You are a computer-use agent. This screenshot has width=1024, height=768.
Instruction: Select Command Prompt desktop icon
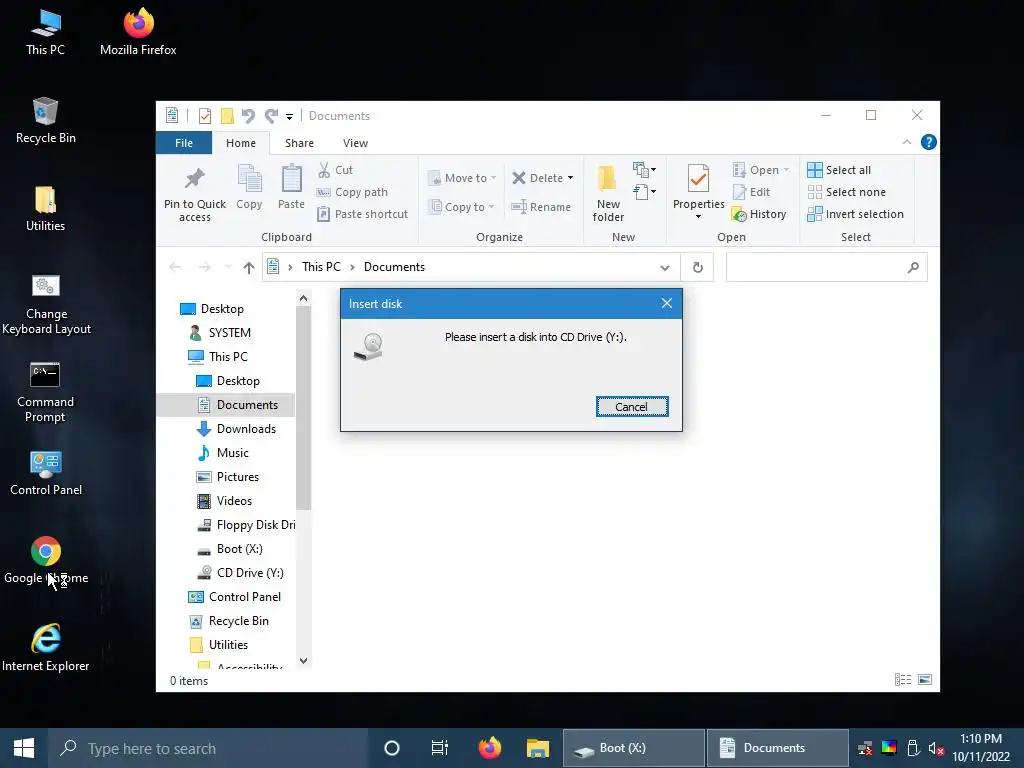[45, 392]
